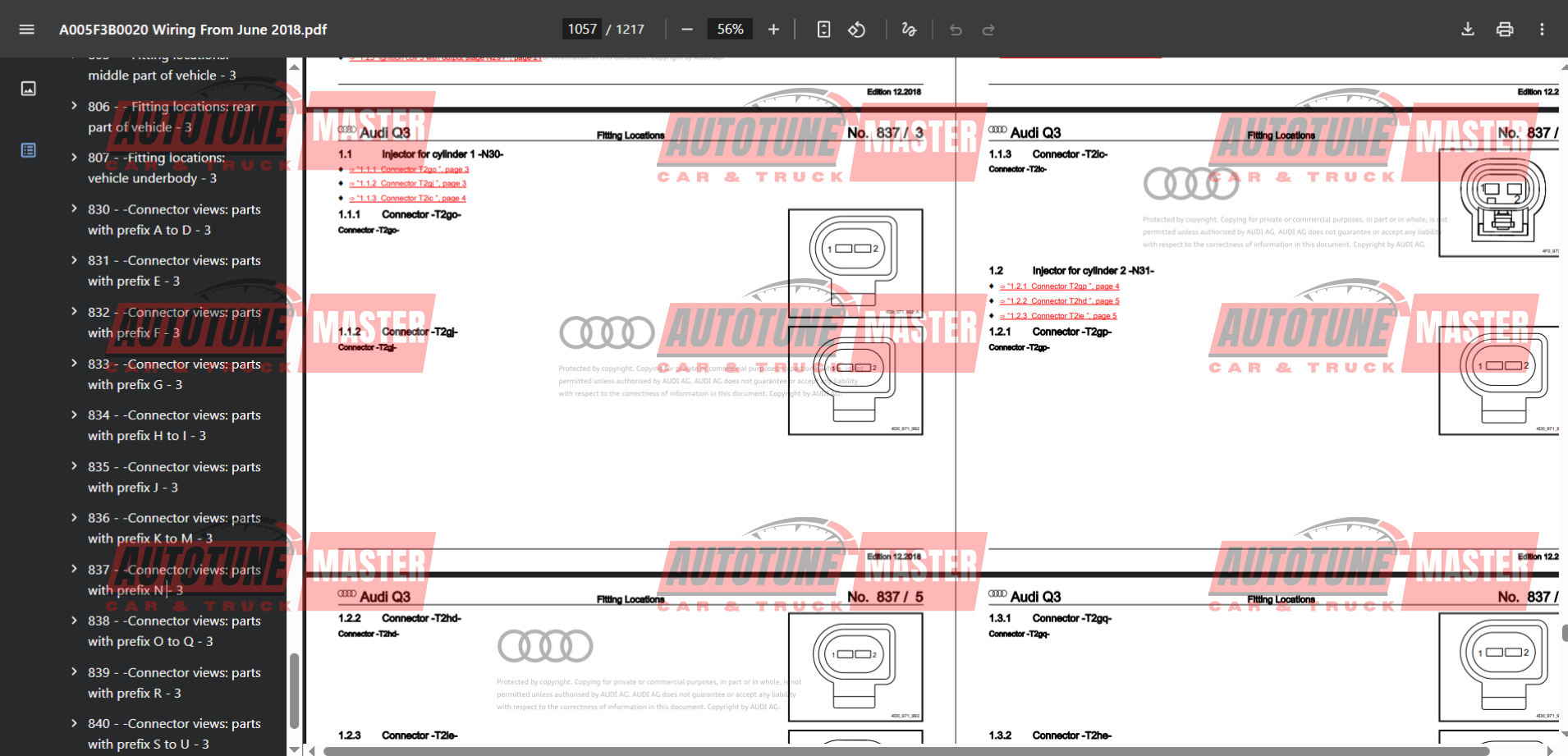This screenshot has width=1568, height=756.
Task: Click the zoom in icon
Action: pyautogui.click(x=773, y=29)
